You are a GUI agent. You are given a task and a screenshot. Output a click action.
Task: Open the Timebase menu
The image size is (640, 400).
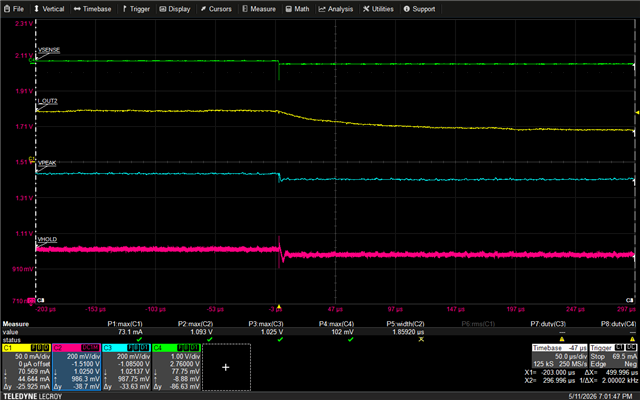tap(93, 9)
